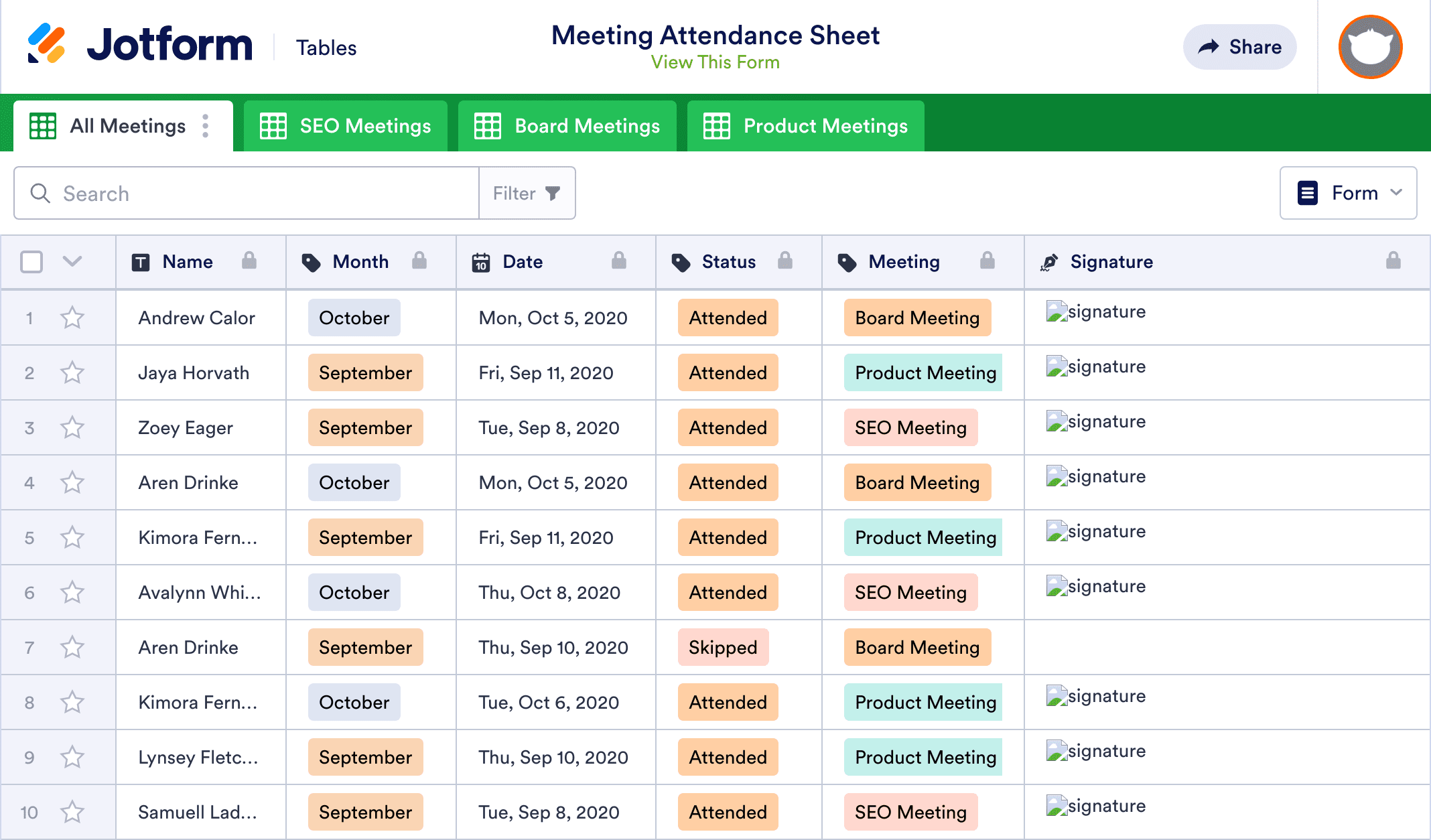Switch to the SEO Meetings tab
The height and width of the screenshot is (840, 1431).
[346, 126]
